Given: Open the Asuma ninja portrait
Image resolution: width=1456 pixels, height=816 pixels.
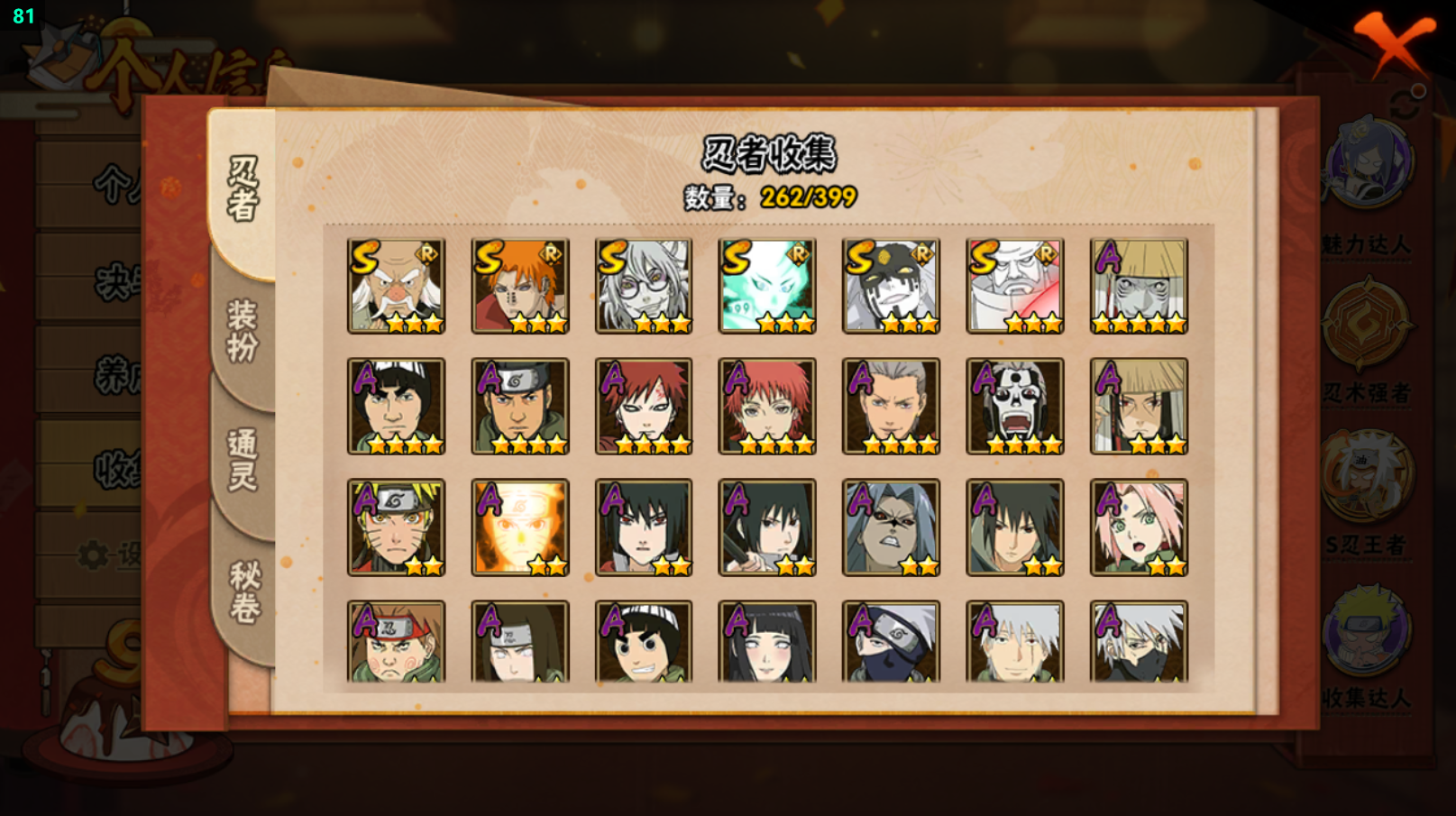Looking at the screenshot, I should pos(520,407).
